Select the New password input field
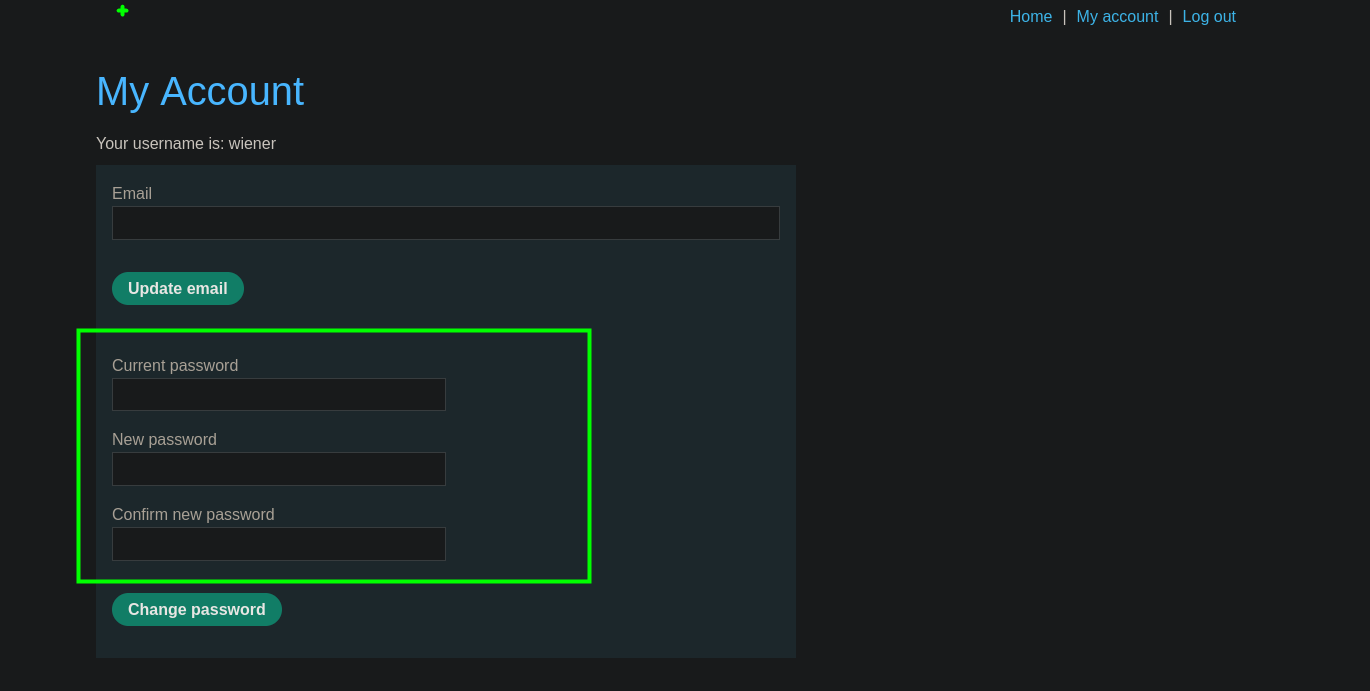The height and width of the screenshot is (691, 1370). (278, 469)
